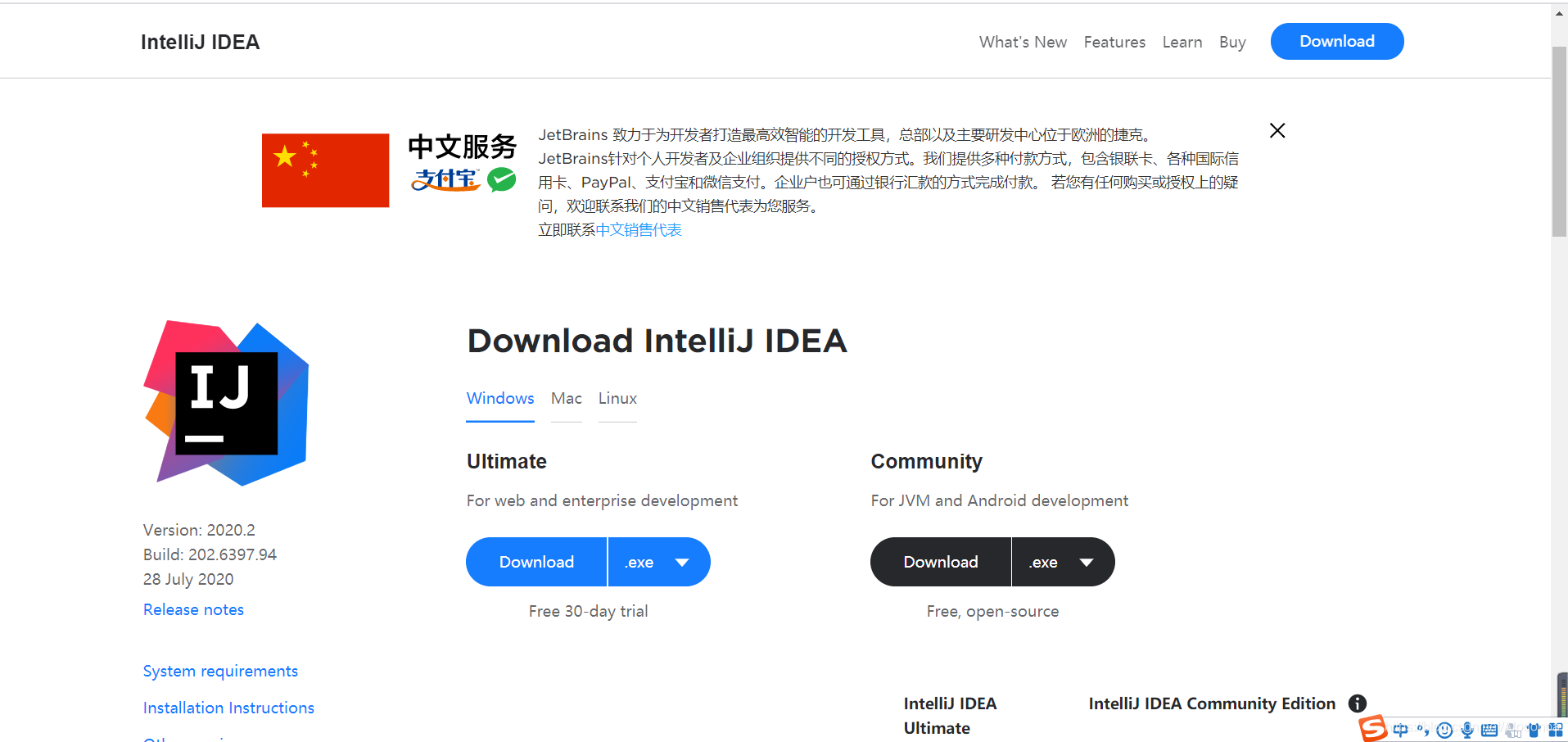Click the blue header Download button
The image size is (1568, 742).
point(1337,41)
